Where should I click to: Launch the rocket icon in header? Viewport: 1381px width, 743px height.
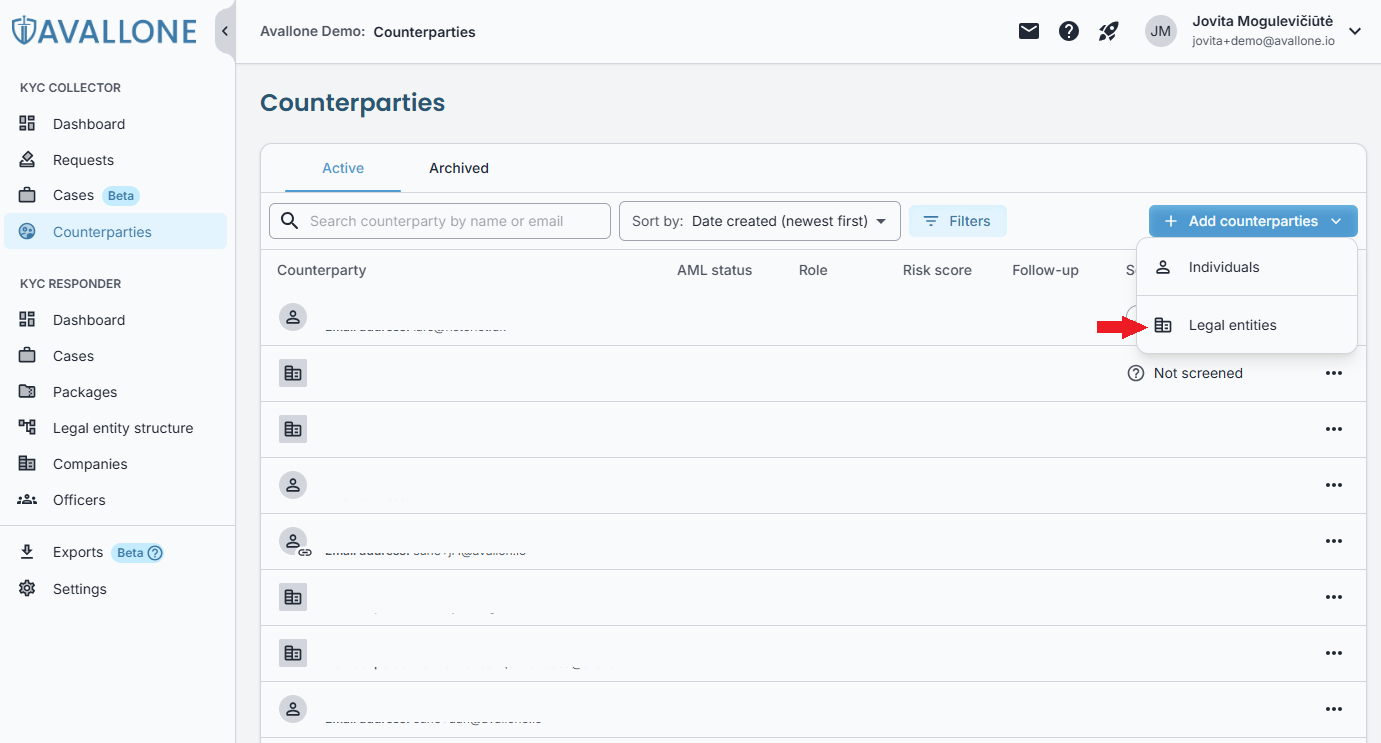1108,31
